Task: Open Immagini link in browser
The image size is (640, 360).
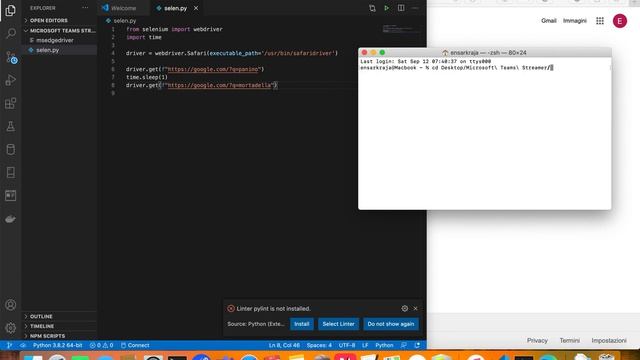Action: click(x=574, y=21)
